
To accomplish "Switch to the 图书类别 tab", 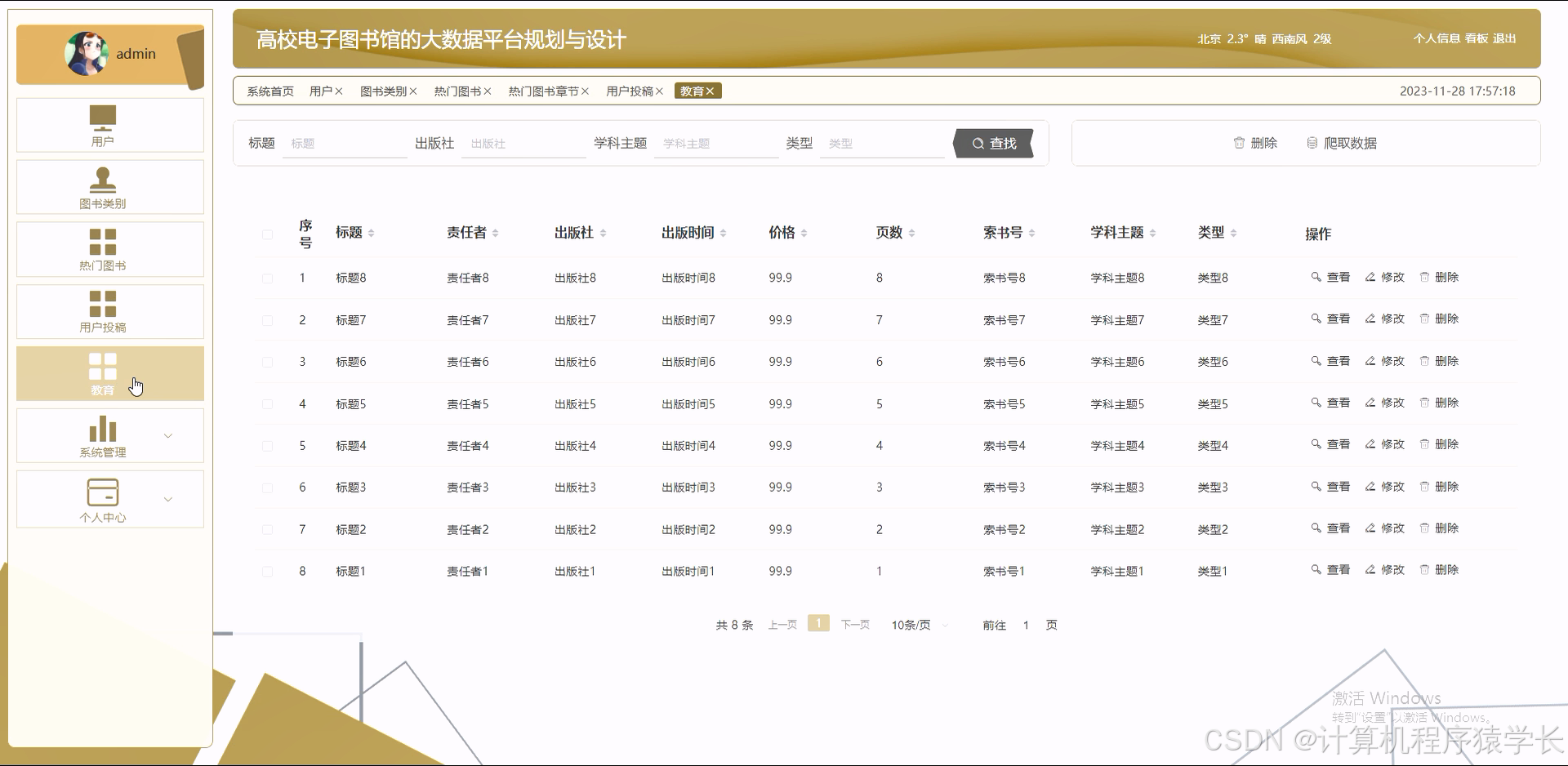I will [x=384, y=91].
